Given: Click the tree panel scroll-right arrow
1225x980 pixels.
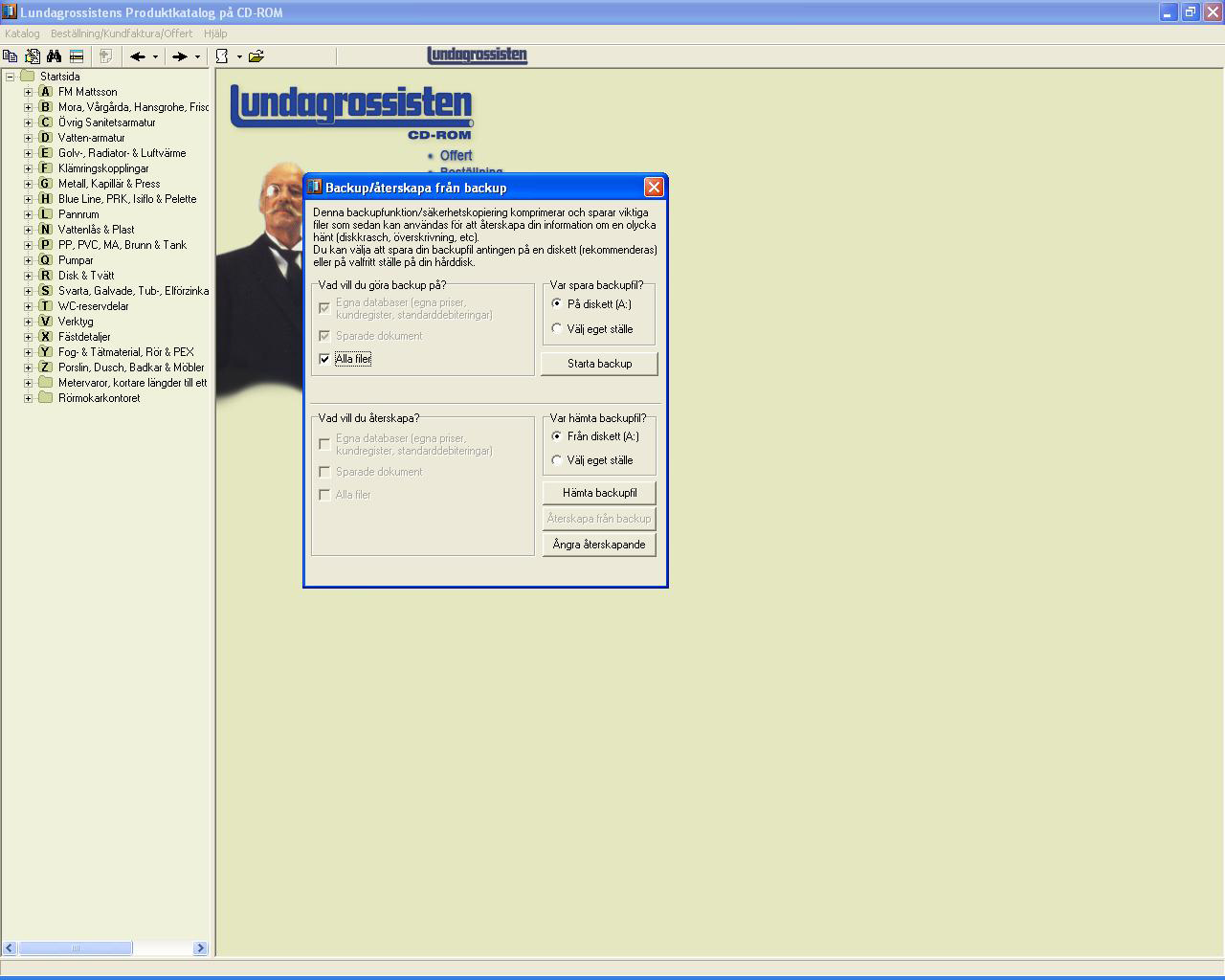Looking at the screenshot, I should pos(200,948).
